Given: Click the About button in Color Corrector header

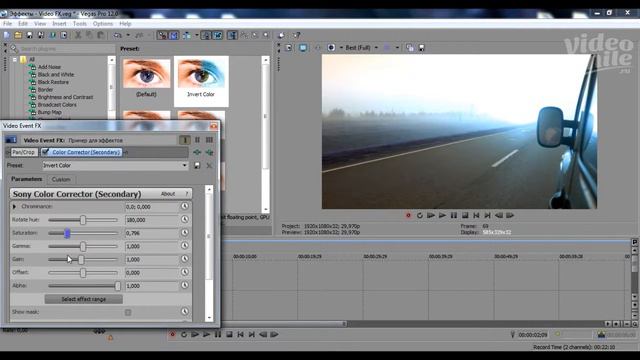Looking at the screenshot, I should click(168, 194).
